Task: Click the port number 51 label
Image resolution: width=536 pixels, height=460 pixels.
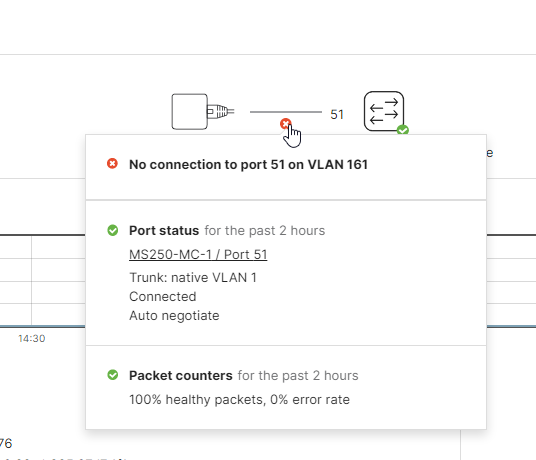Action: click(x=337, y=114)
